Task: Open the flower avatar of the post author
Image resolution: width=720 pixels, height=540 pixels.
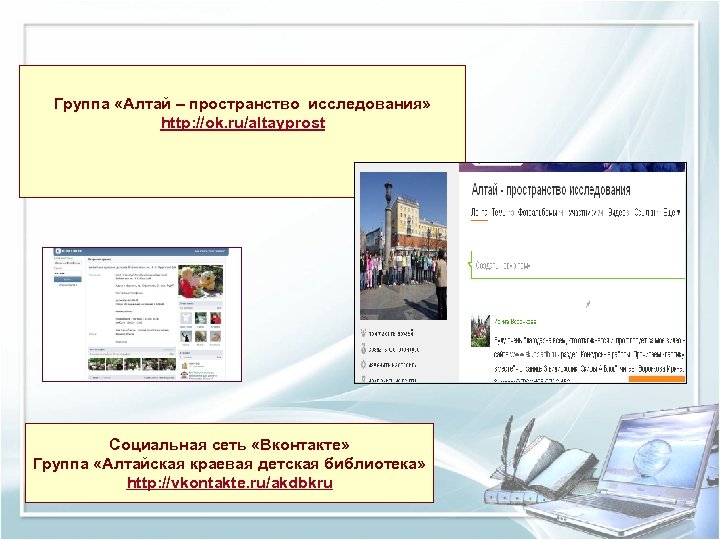Action: (x=480, y=331)
